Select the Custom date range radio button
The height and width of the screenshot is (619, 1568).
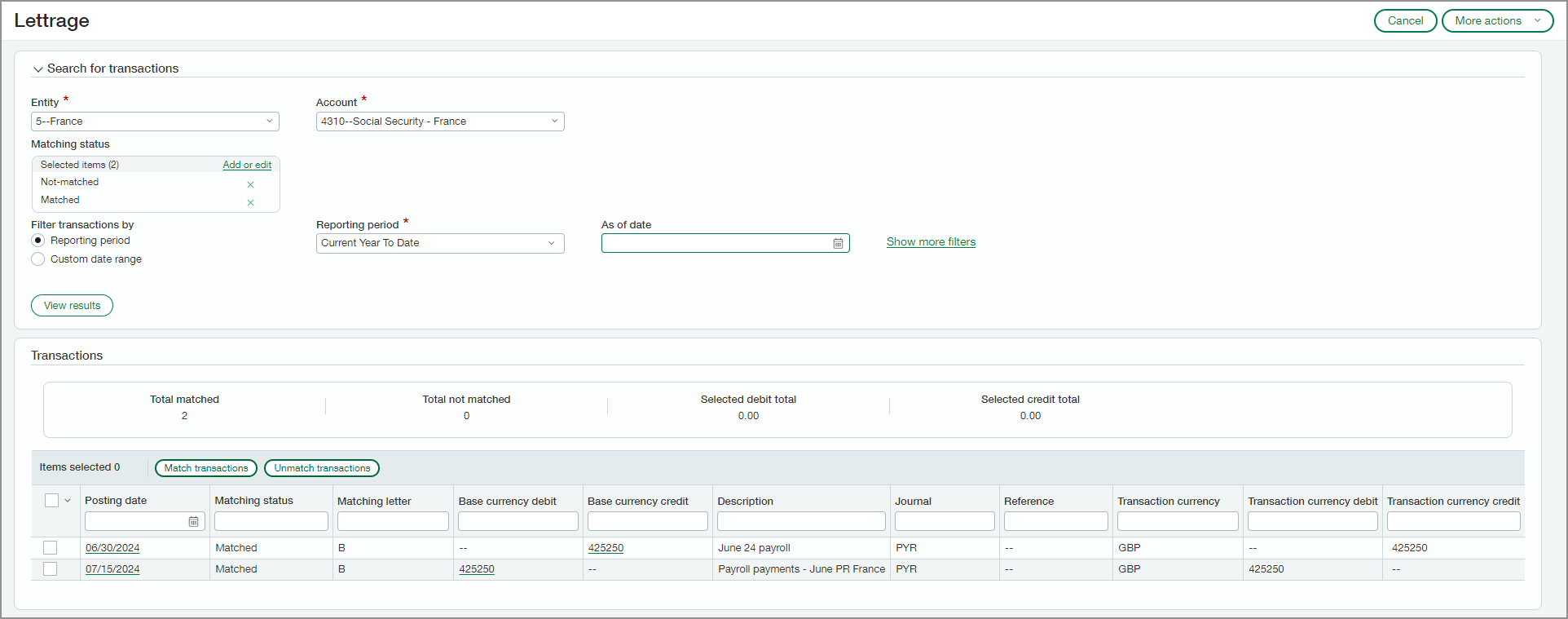[38, 259]
